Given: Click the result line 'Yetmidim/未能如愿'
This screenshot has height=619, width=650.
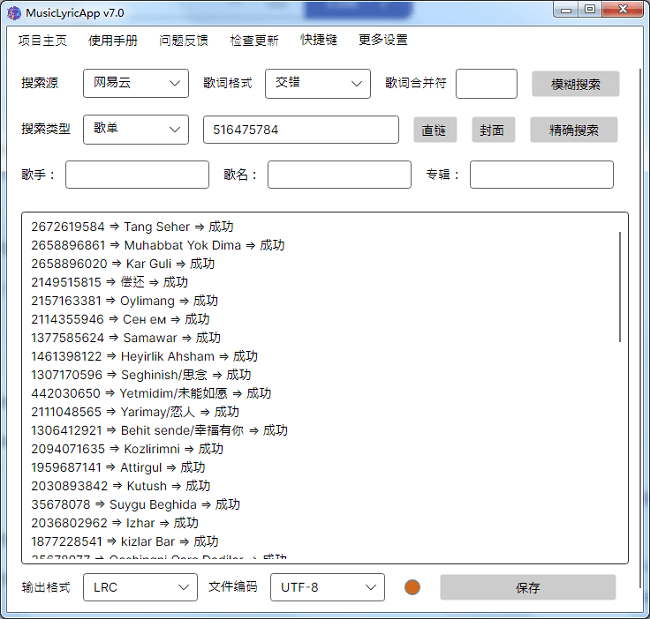Looking at the screenshot, I should [x=151, y=393].
